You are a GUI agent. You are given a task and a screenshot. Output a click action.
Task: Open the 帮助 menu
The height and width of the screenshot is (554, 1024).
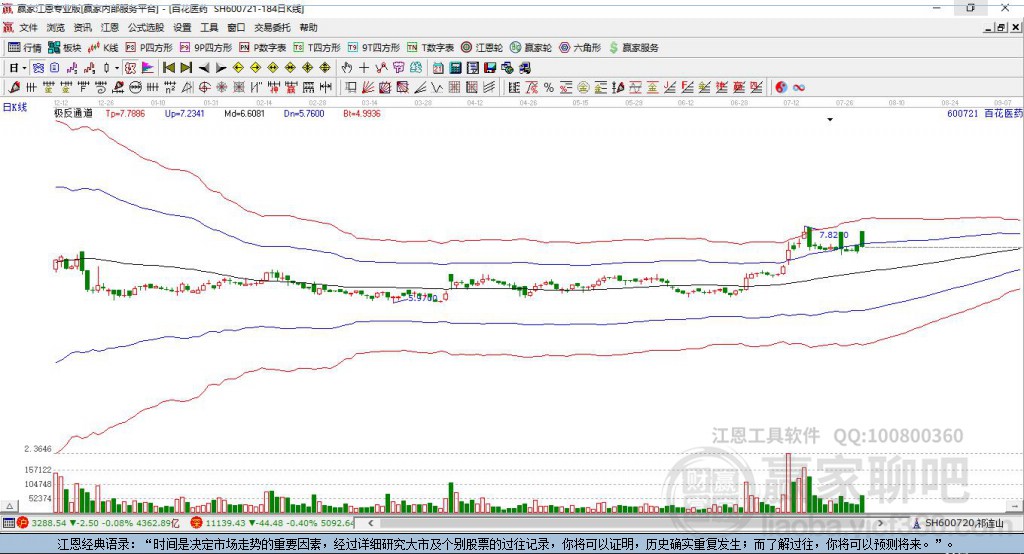[308, 27]
